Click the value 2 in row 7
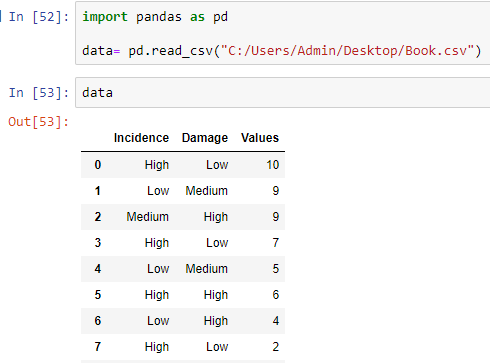Screen dimensions: 490x363 click(x=276, y=347)
